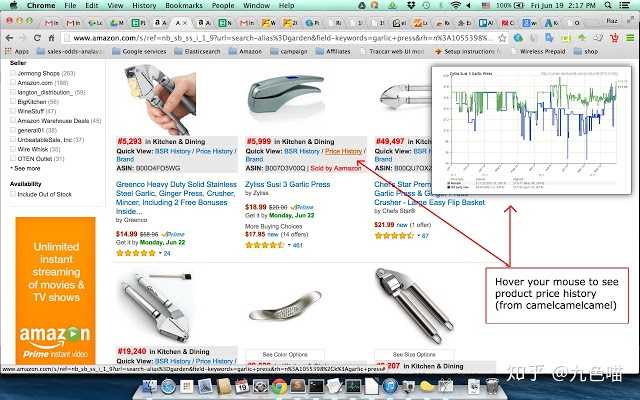The height and width of the screenshot is (400, 640).
Task: Reload the page with refresh icon
Action: coord(37,38)
